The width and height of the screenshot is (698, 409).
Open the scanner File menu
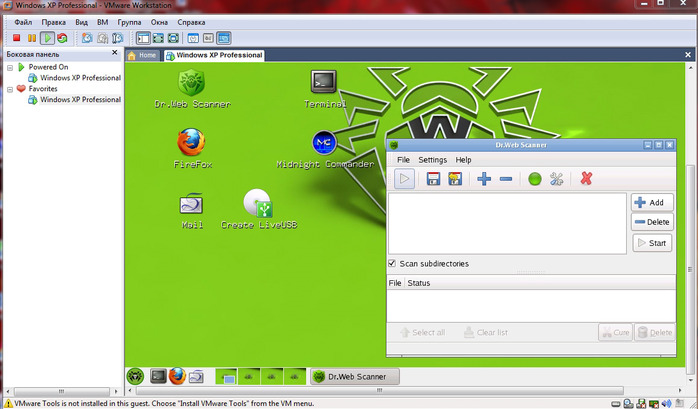click(x=403, y=160)
